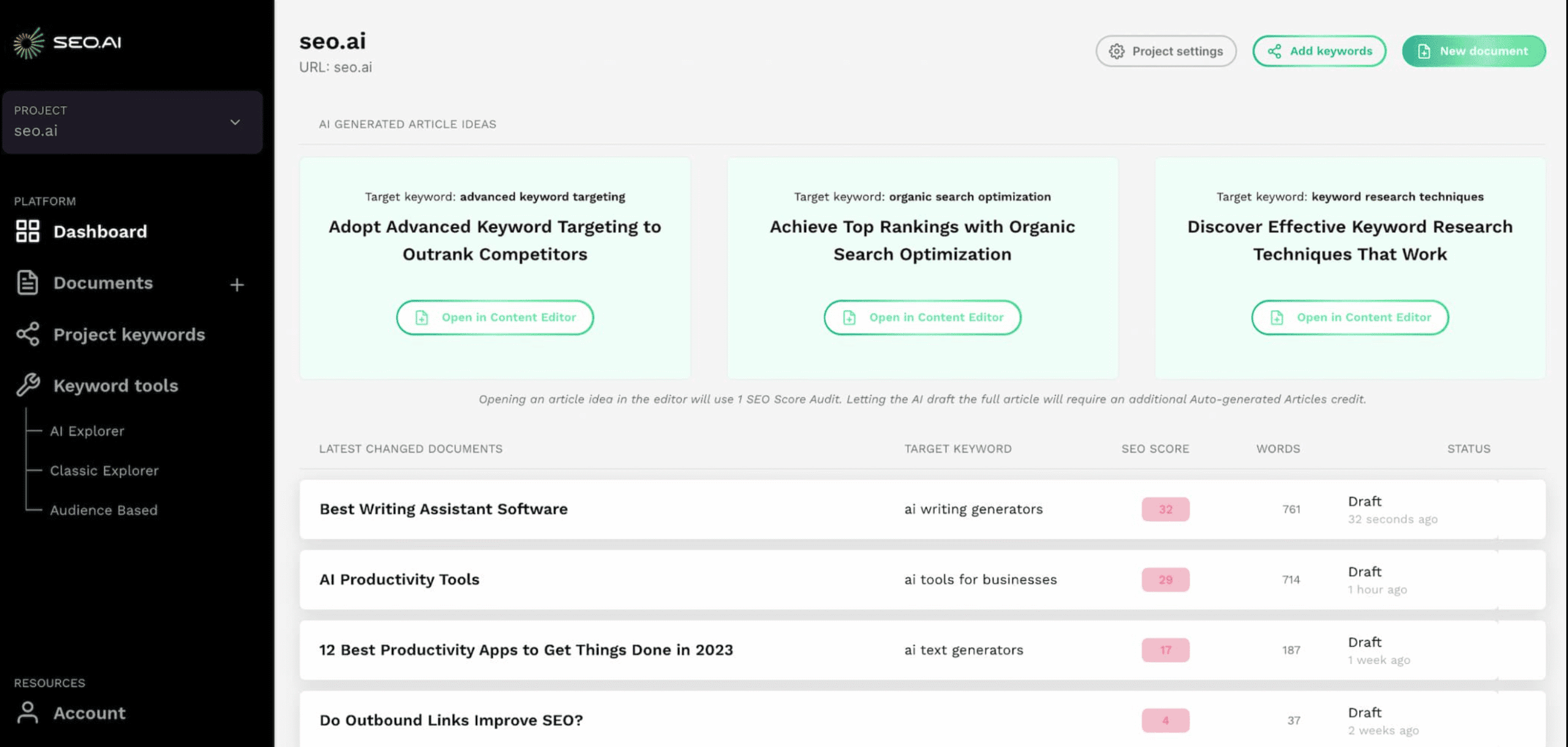Click the plus icon beside Documents
Screen dimensions: 1568x747
pos(237,285)
